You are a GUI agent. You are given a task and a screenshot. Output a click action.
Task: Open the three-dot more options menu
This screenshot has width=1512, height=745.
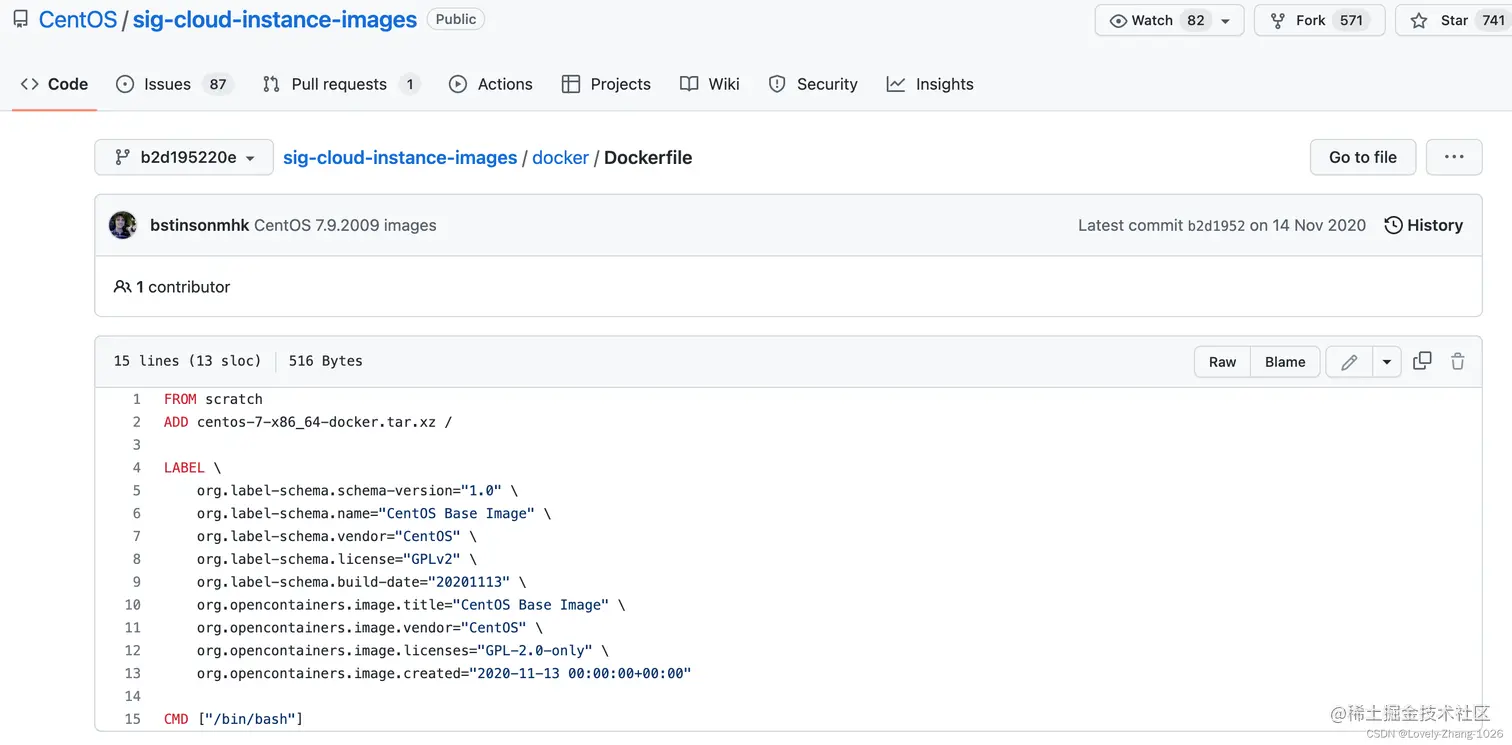coord(1454,157)
